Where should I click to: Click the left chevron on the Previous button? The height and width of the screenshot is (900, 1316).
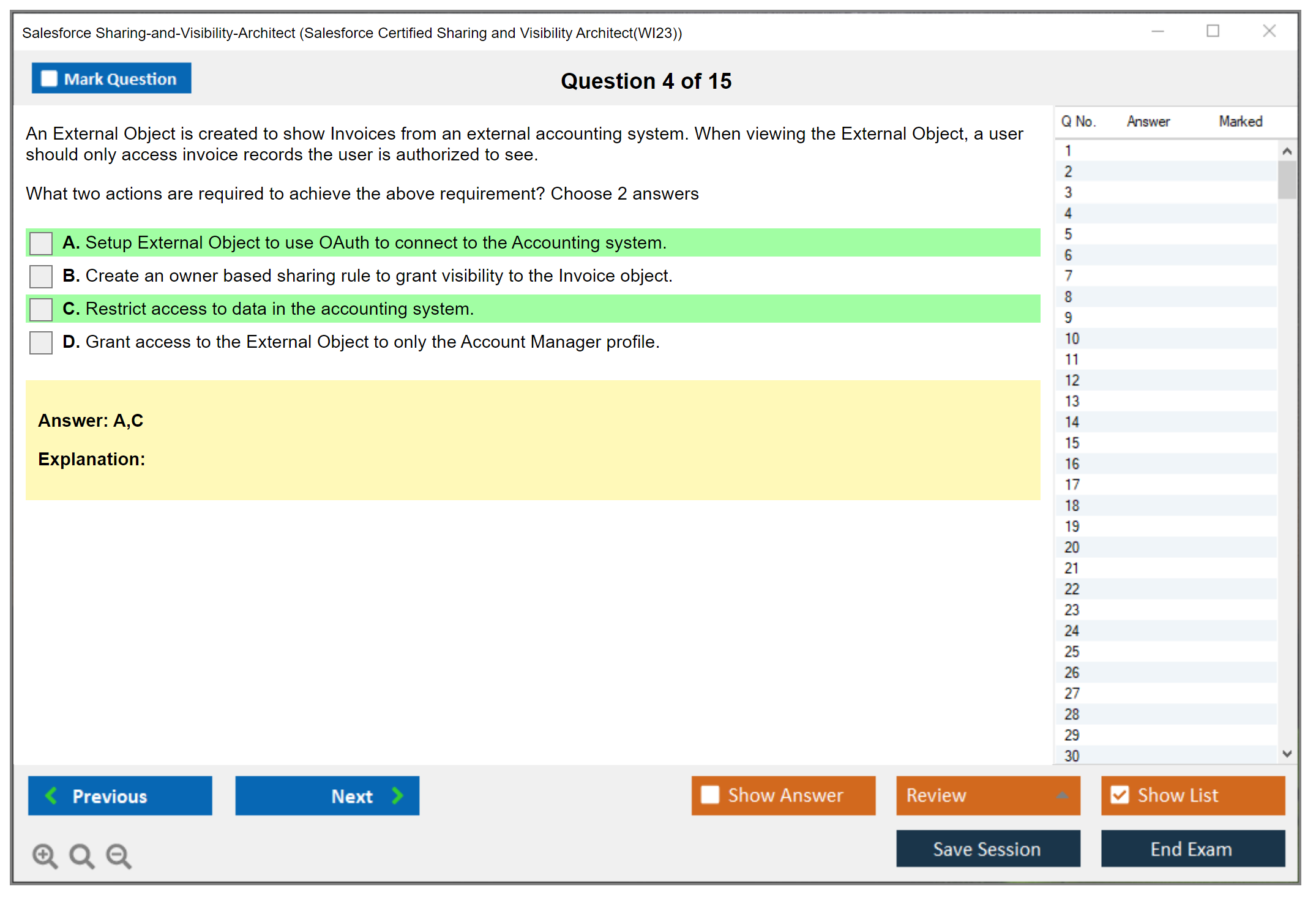coord(52,795)
